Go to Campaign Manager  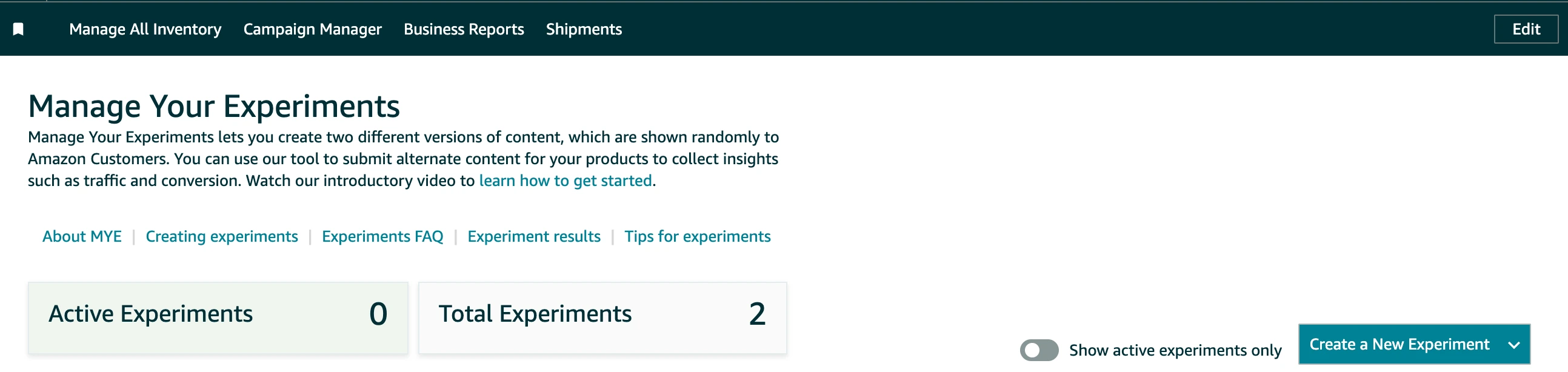(x=312, y=29)
